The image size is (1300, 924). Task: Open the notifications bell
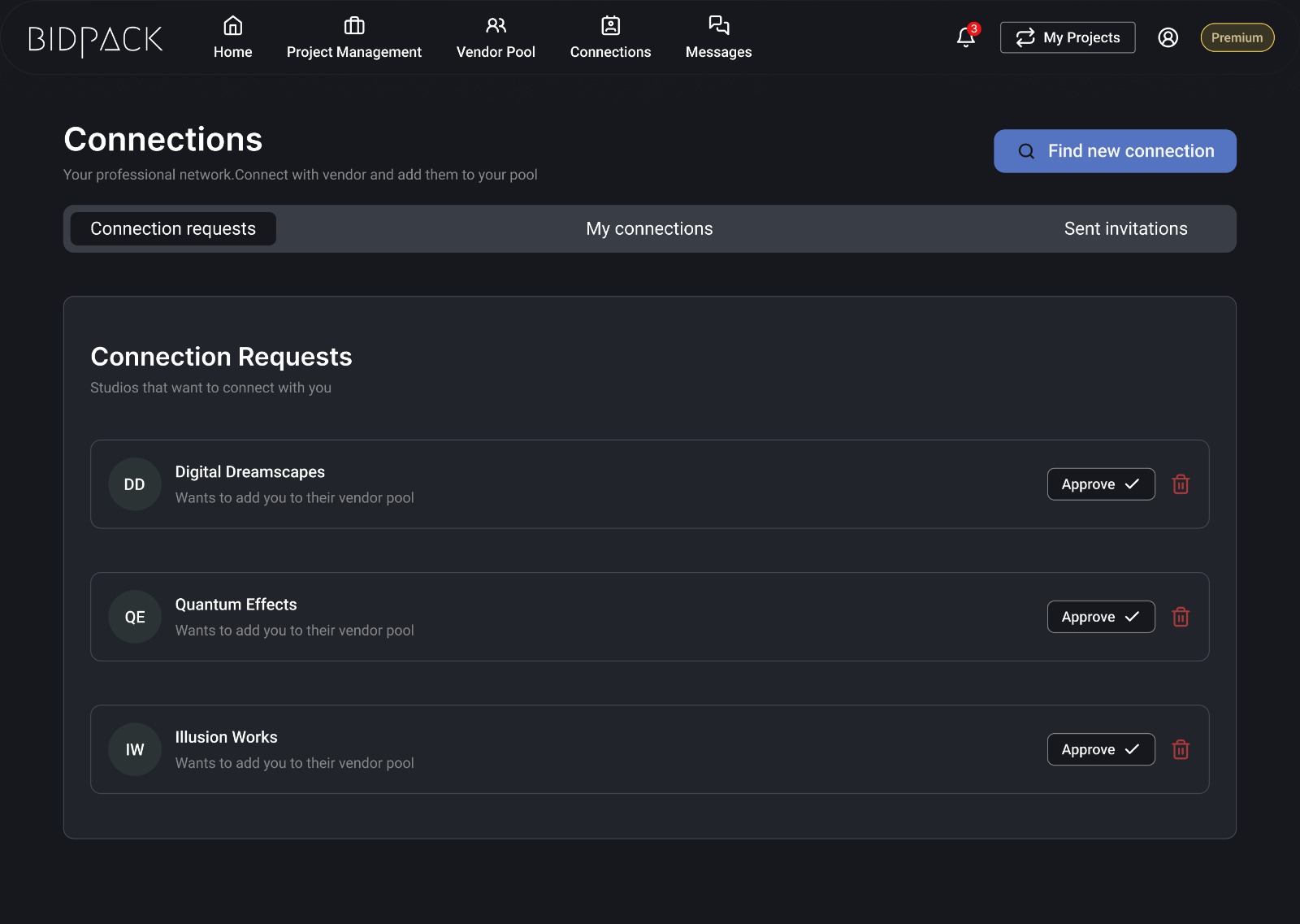(965, 37)
